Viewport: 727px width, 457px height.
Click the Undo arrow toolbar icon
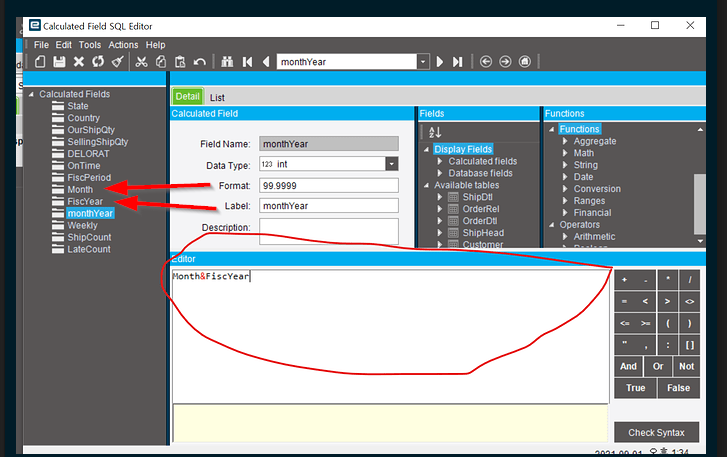199,62
